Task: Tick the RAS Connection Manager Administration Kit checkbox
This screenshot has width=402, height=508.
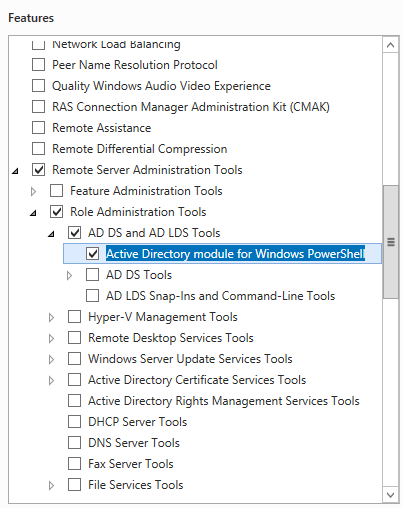Action: [x=38, y=107]
